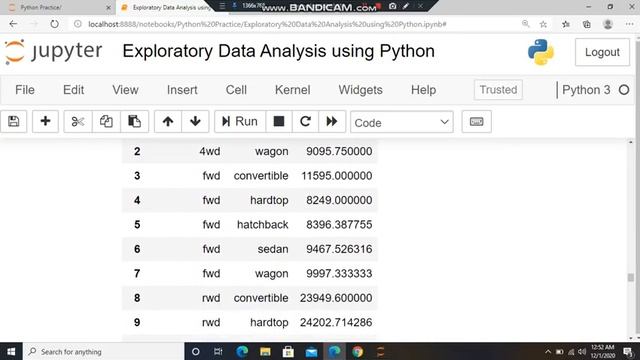Viewport: 640px width, 360px height.
Task: Open the browser favorites list icon
Action: tap(566, 24)
